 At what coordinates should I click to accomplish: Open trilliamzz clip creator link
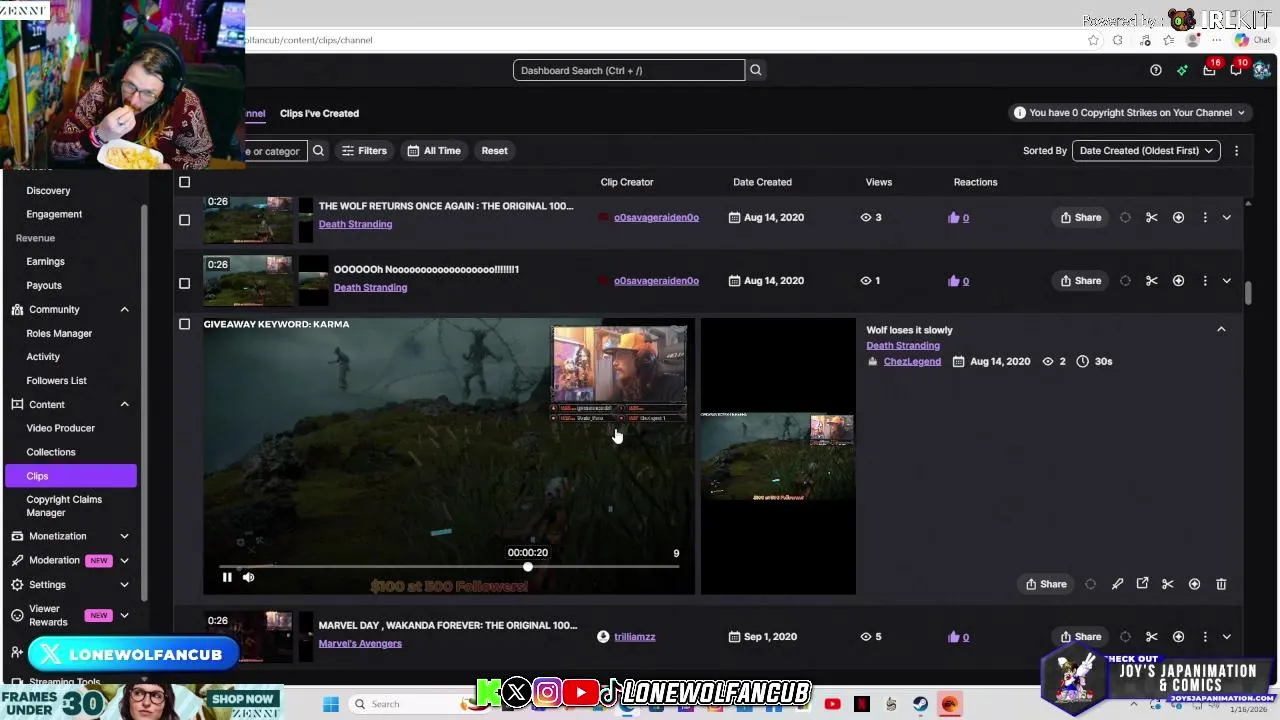(x=635, y=637)
